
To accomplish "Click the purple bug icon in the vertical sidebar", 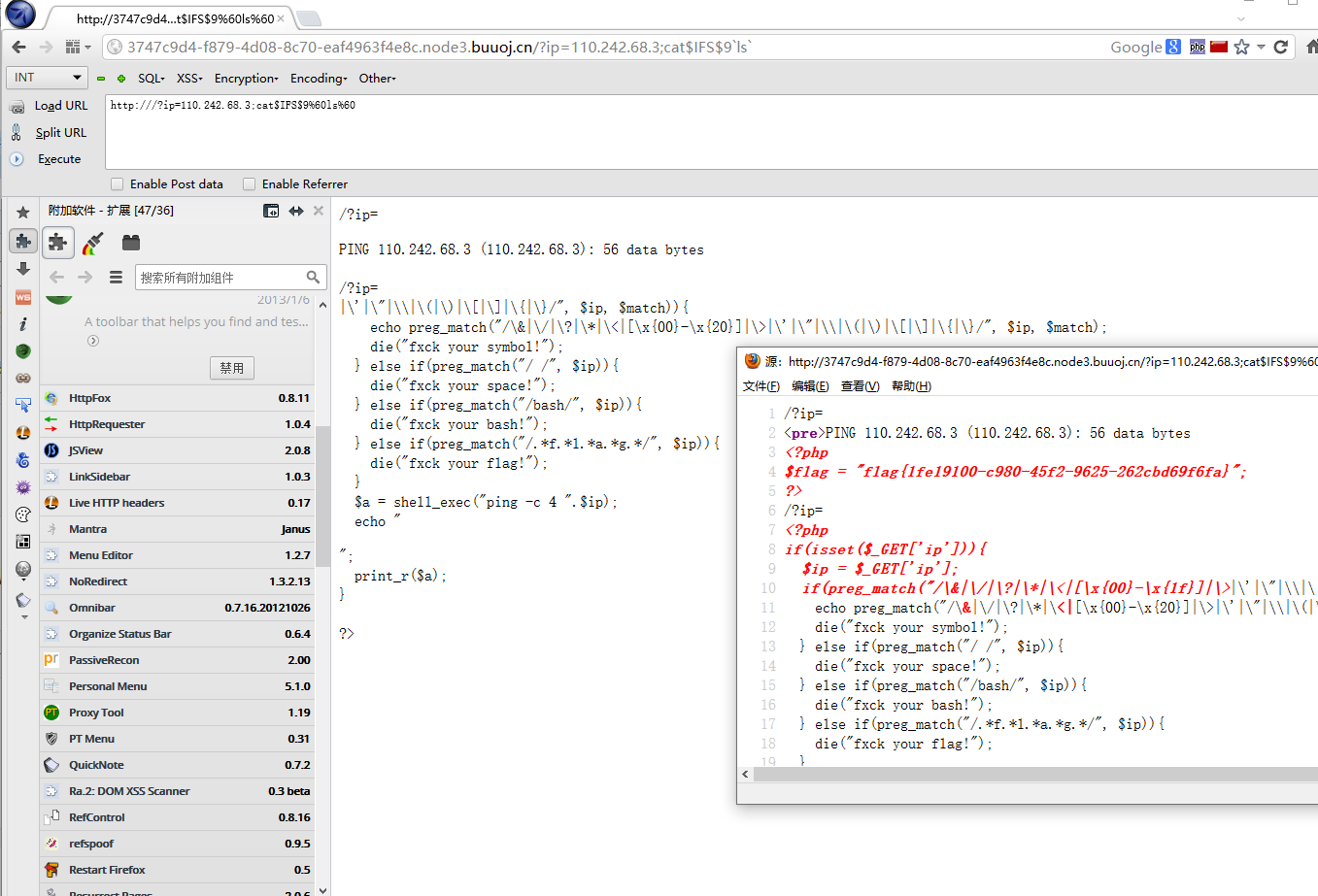I will pos(23,487).
